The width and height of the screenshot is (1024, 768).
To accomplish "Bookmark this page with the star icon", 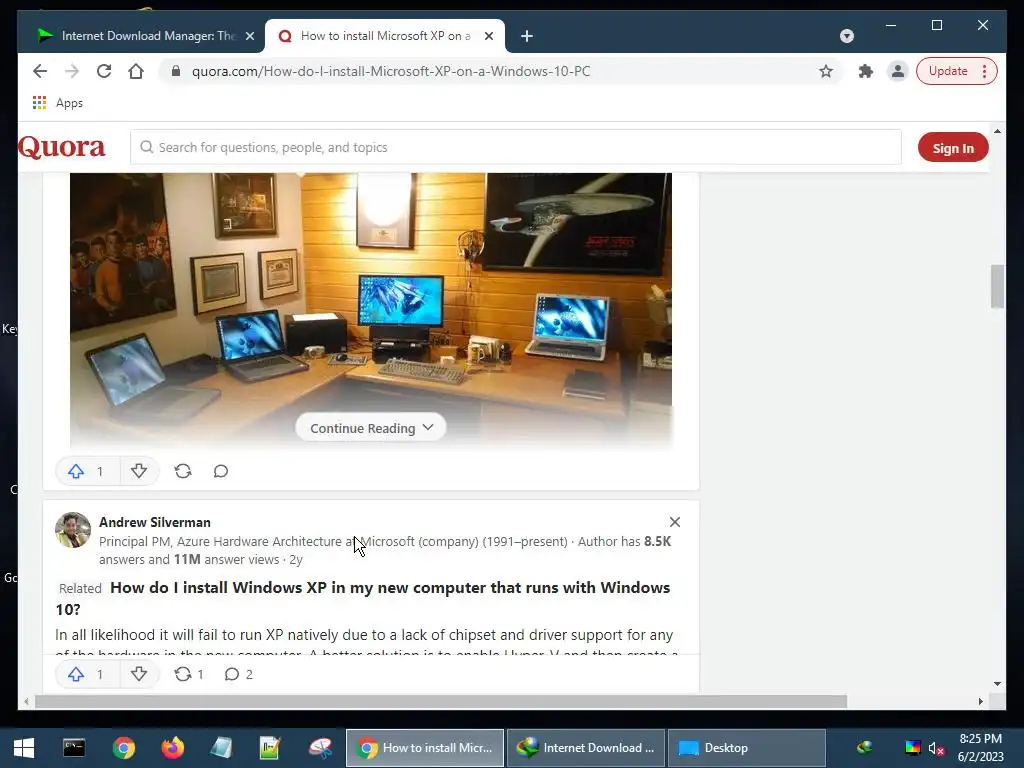I will pyautogui.click(x=826, y=71).
